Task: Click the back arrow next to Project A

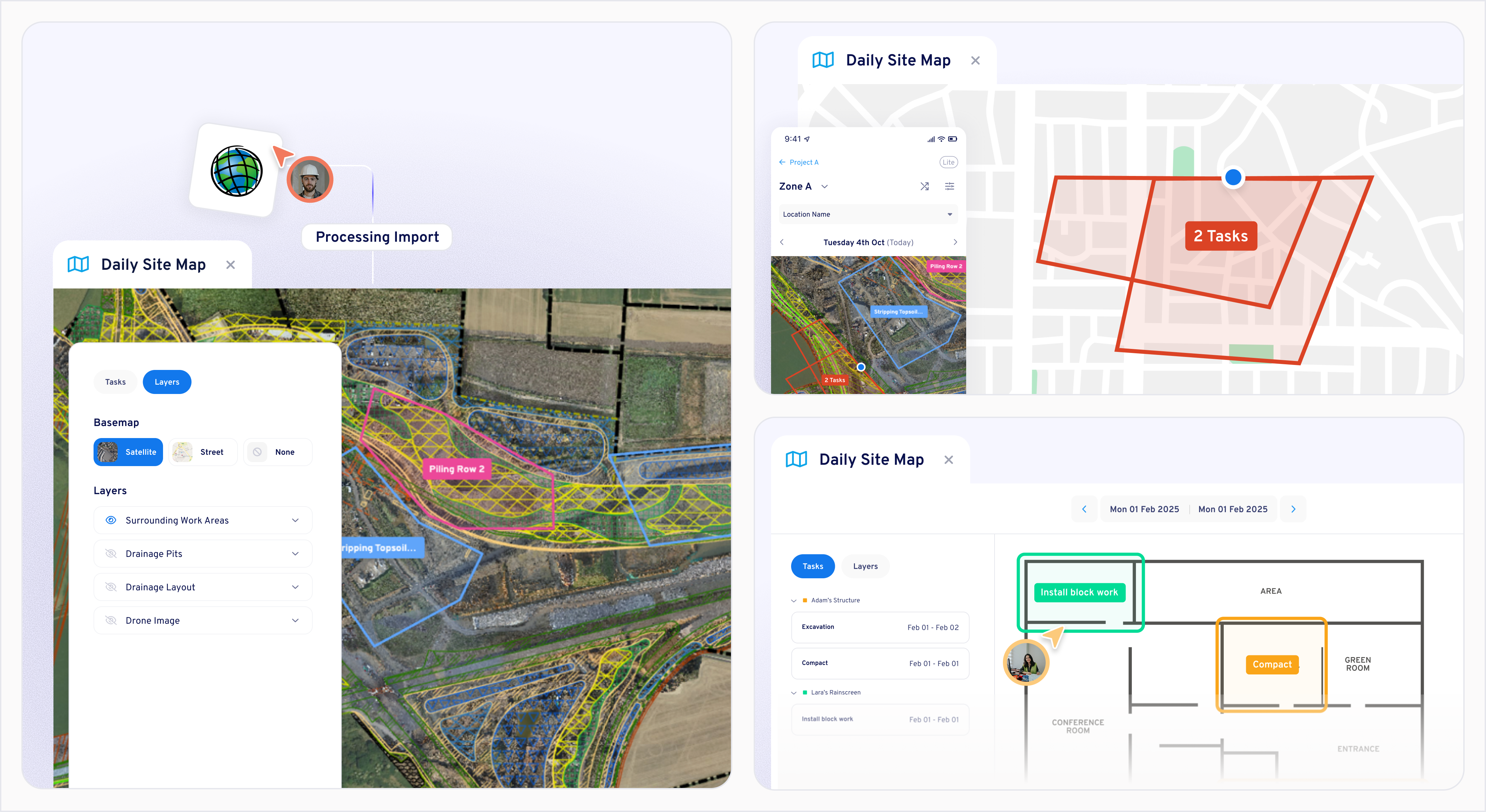Action: [x=782, y=162]
